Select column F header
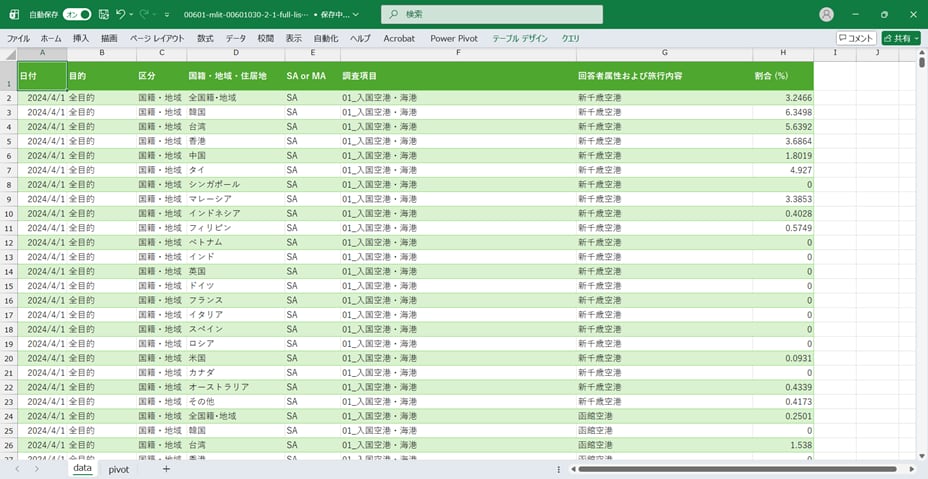The height and width of the screenshot is (479, 928). [457, 53]
